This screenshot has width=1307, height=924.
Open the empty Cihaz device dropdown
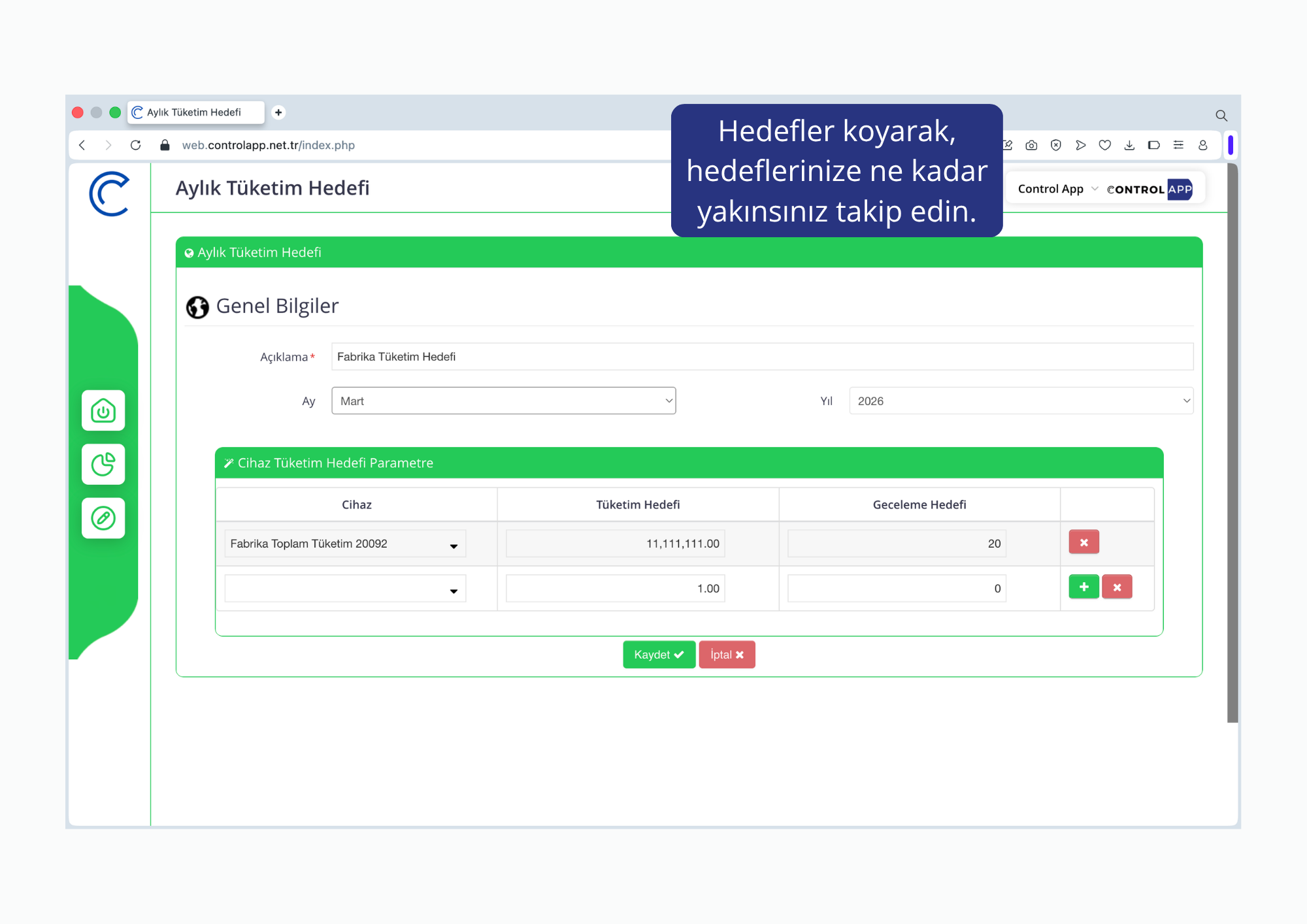point(345,589)
